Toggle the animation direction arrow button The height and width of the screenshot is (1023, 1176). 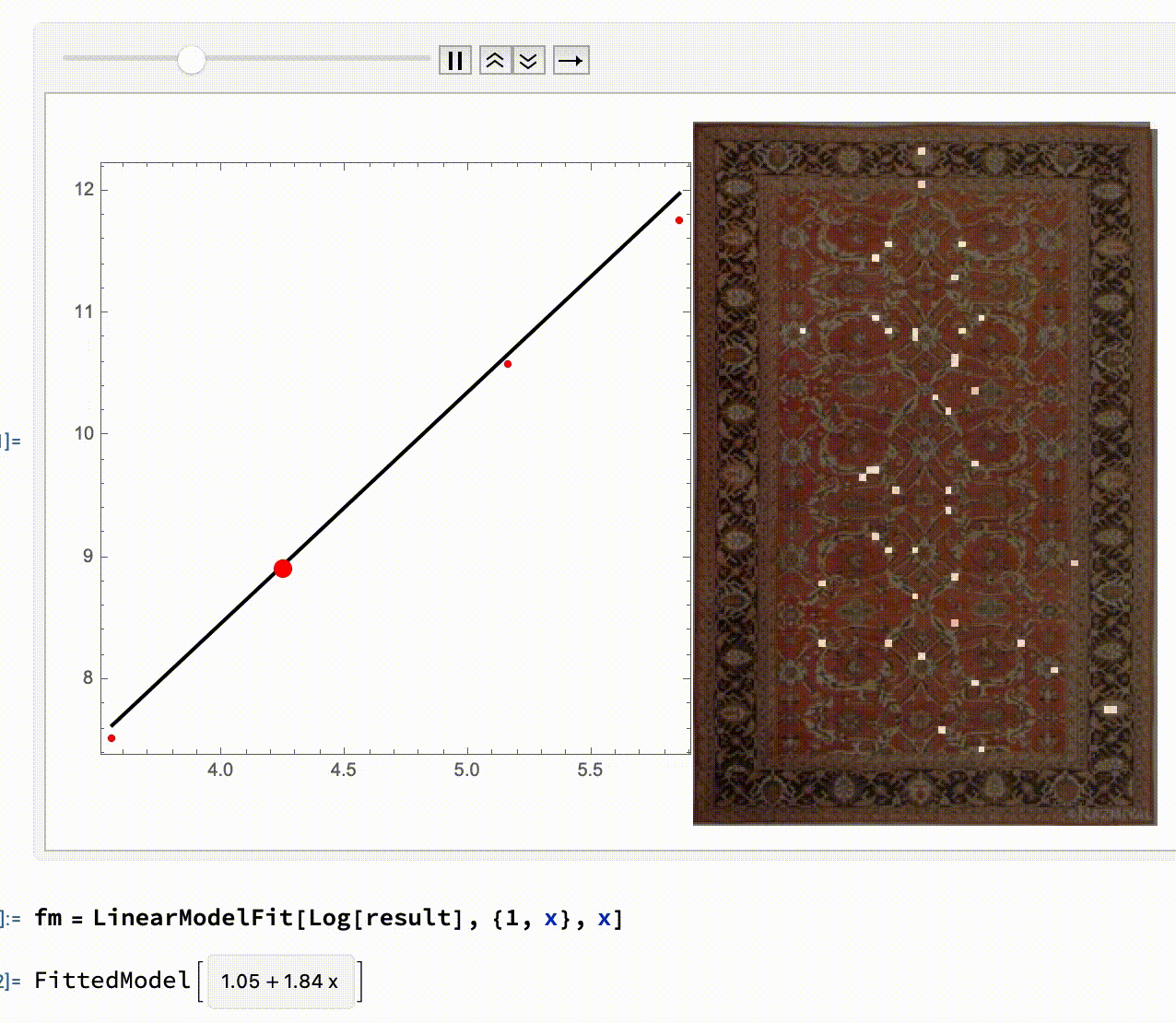click(x=571, y=61)
